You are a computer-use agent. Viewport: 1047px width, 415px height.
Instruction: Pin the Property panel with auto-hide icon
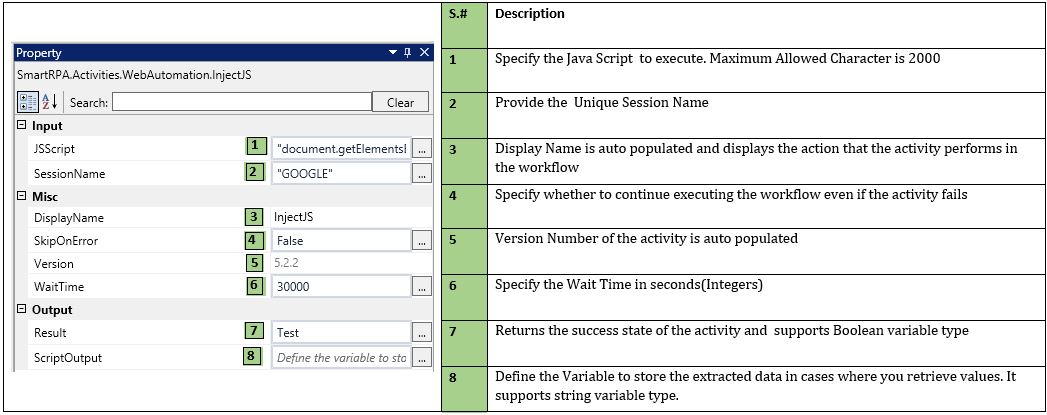coord(408,53)
